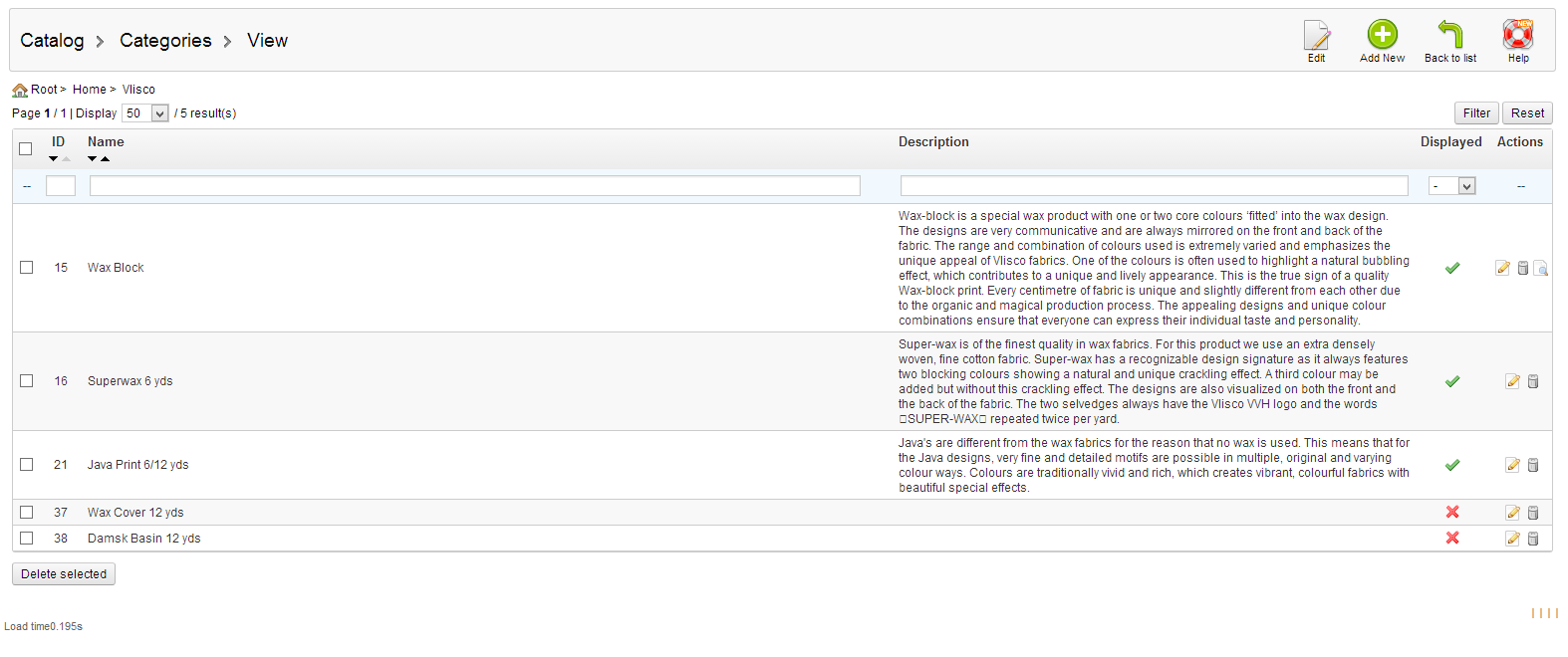
Task: Sort Name column descending arrow
Action: (x=93, y=159)
